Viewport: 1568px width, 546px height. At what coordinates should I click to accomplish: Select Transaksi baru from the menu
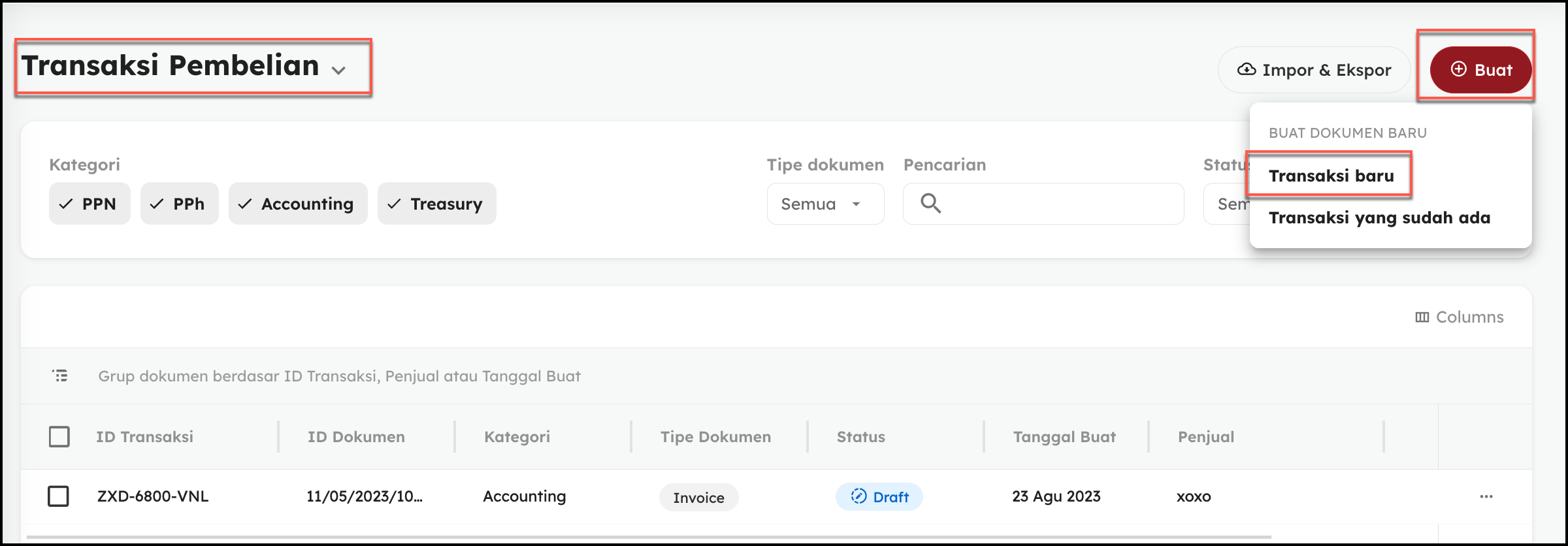tap(1331, 176)
